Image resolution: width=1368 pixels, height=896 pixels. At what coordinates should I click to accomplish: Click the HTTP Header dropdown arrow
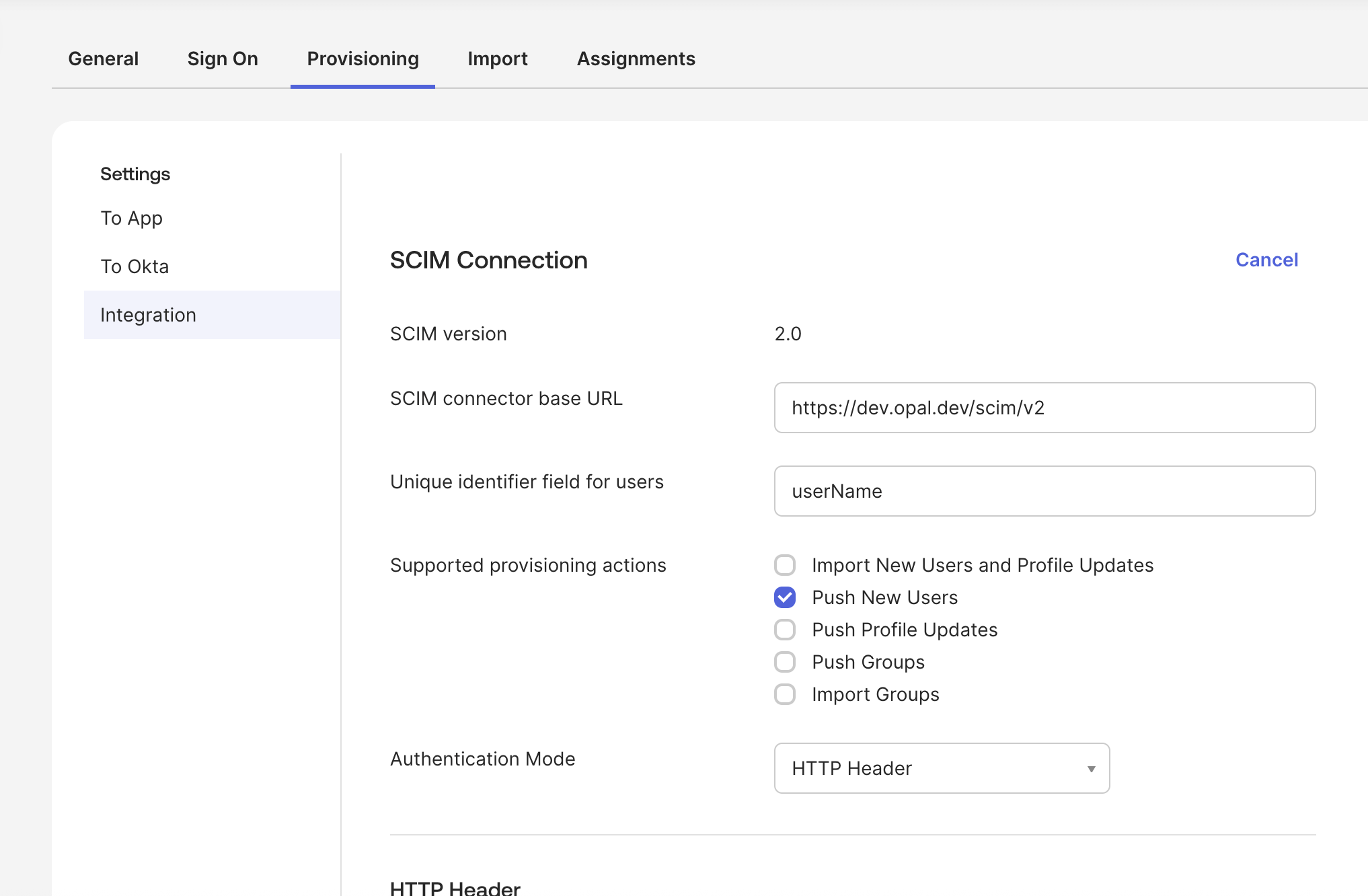click(x=1091, y=769)
